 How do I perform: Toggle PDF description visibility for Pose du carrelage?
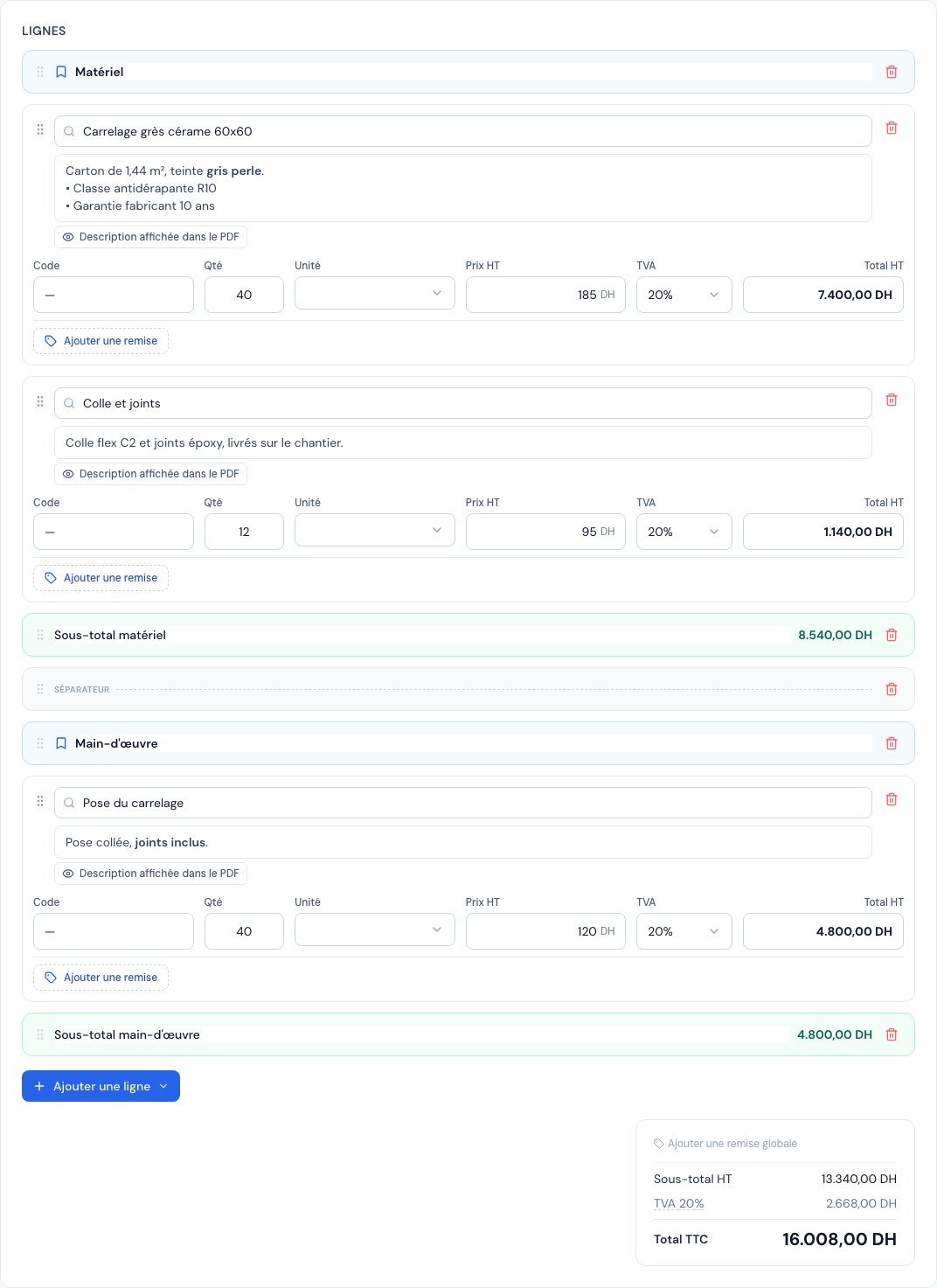[x=150, y=874]
